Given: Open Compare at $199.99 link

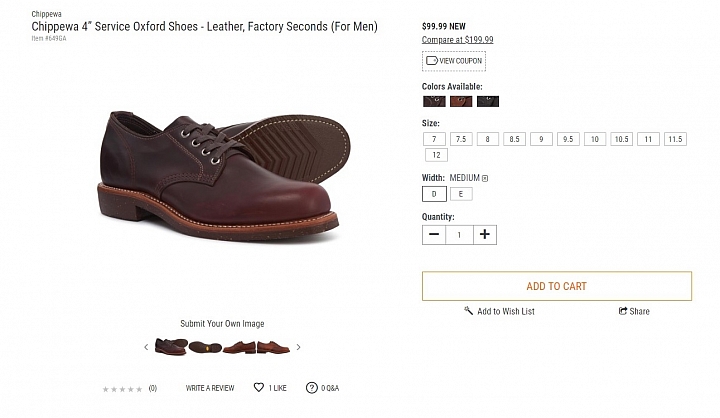Looking at the screenshot, I should tap(457, 40).
